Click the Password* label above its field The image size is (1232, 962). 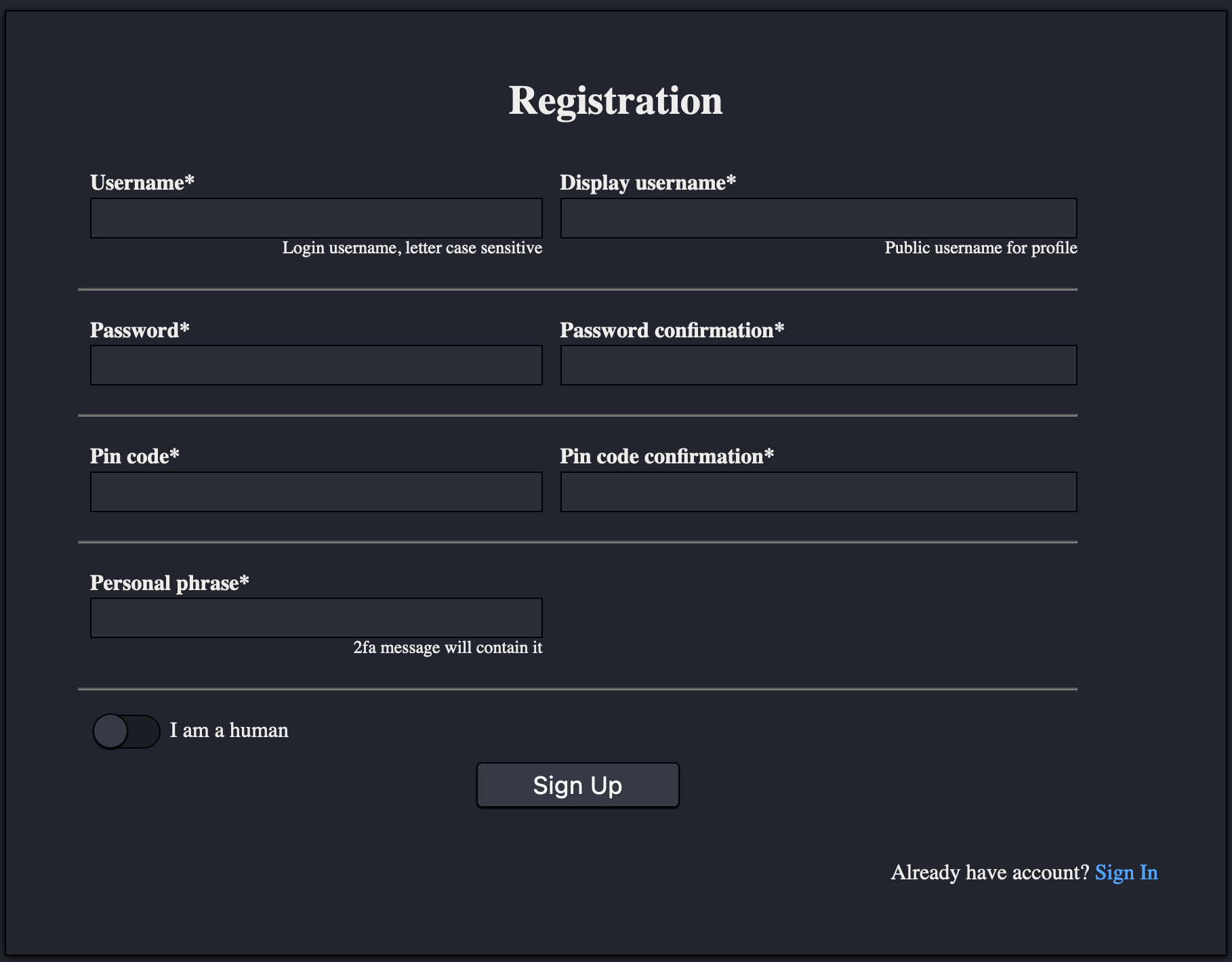139,330
